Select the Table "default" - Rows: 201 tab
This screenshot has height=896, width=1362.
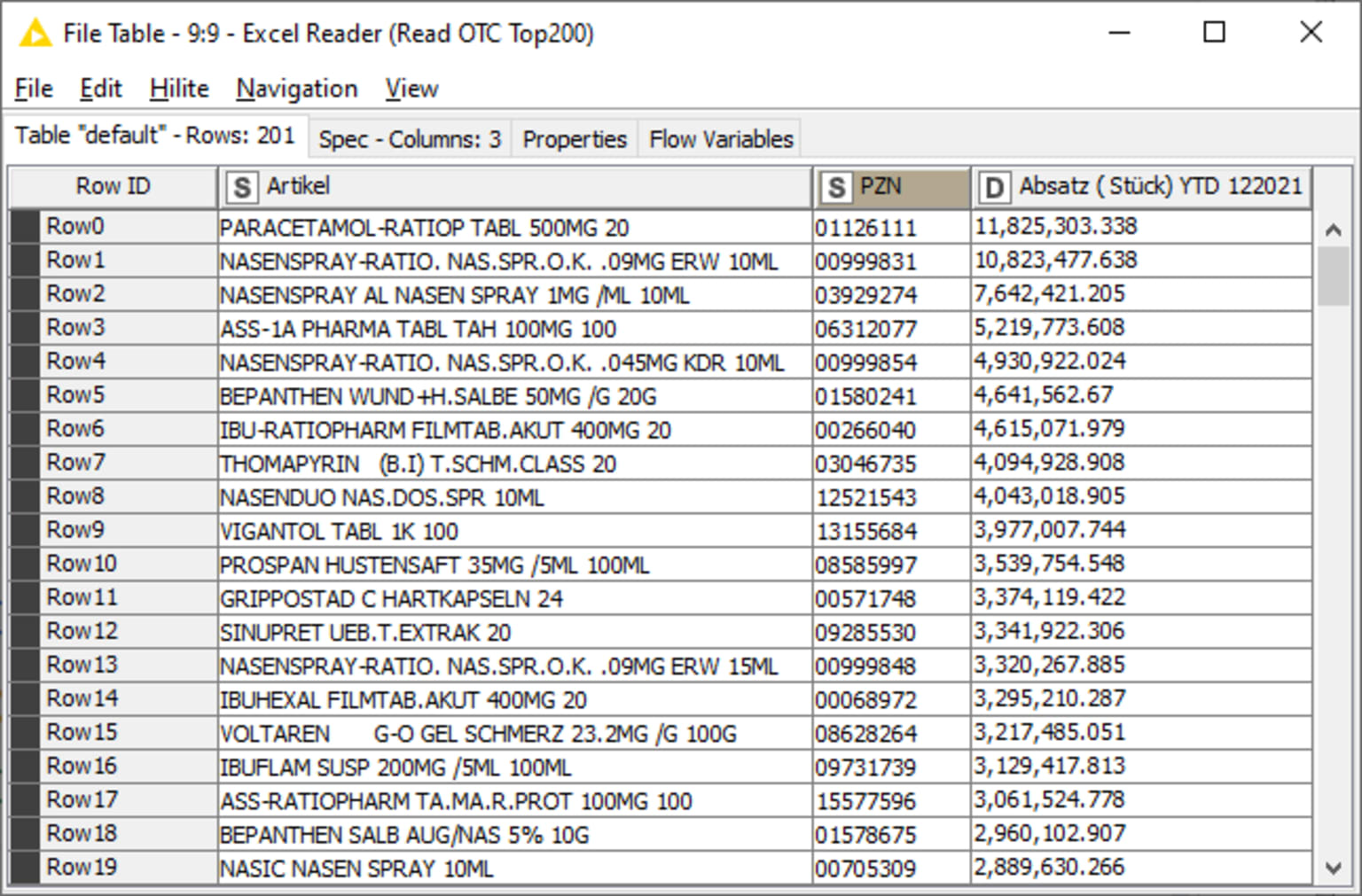coord(155,136)
